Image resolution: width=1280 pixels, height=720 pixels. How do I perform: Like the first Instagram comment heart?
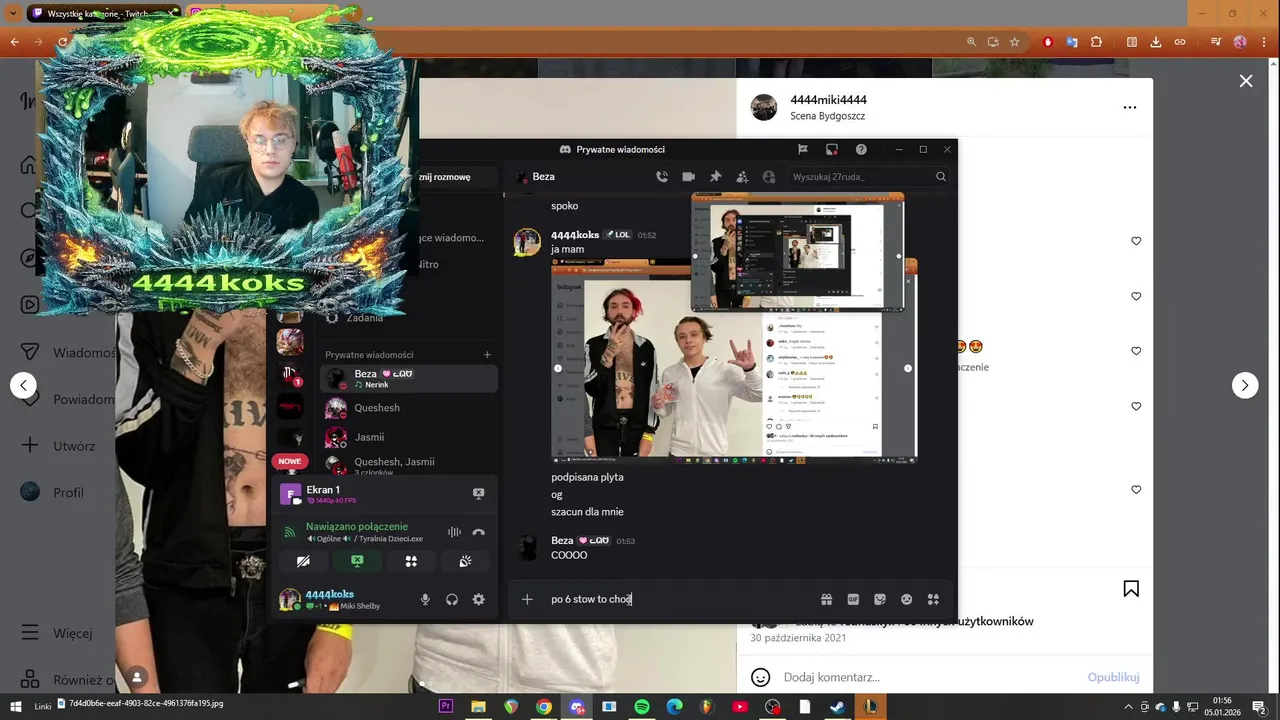(1136, 241)
